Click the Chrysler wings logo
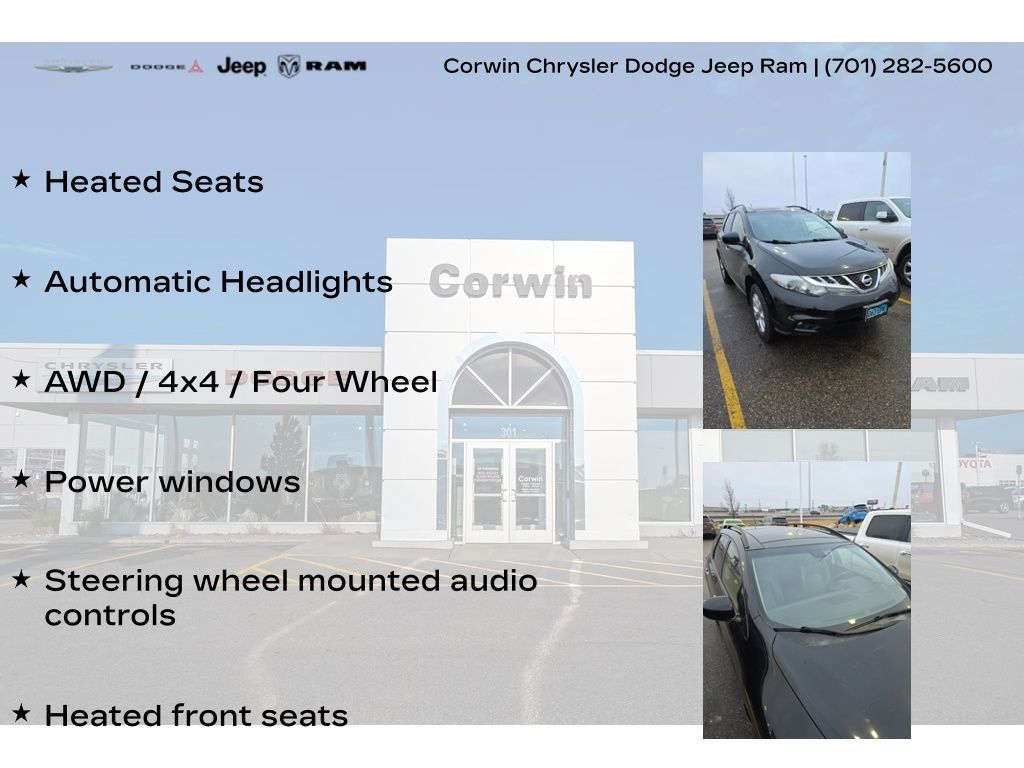This screenshot has height=768, width=1024. click(73, 67)
